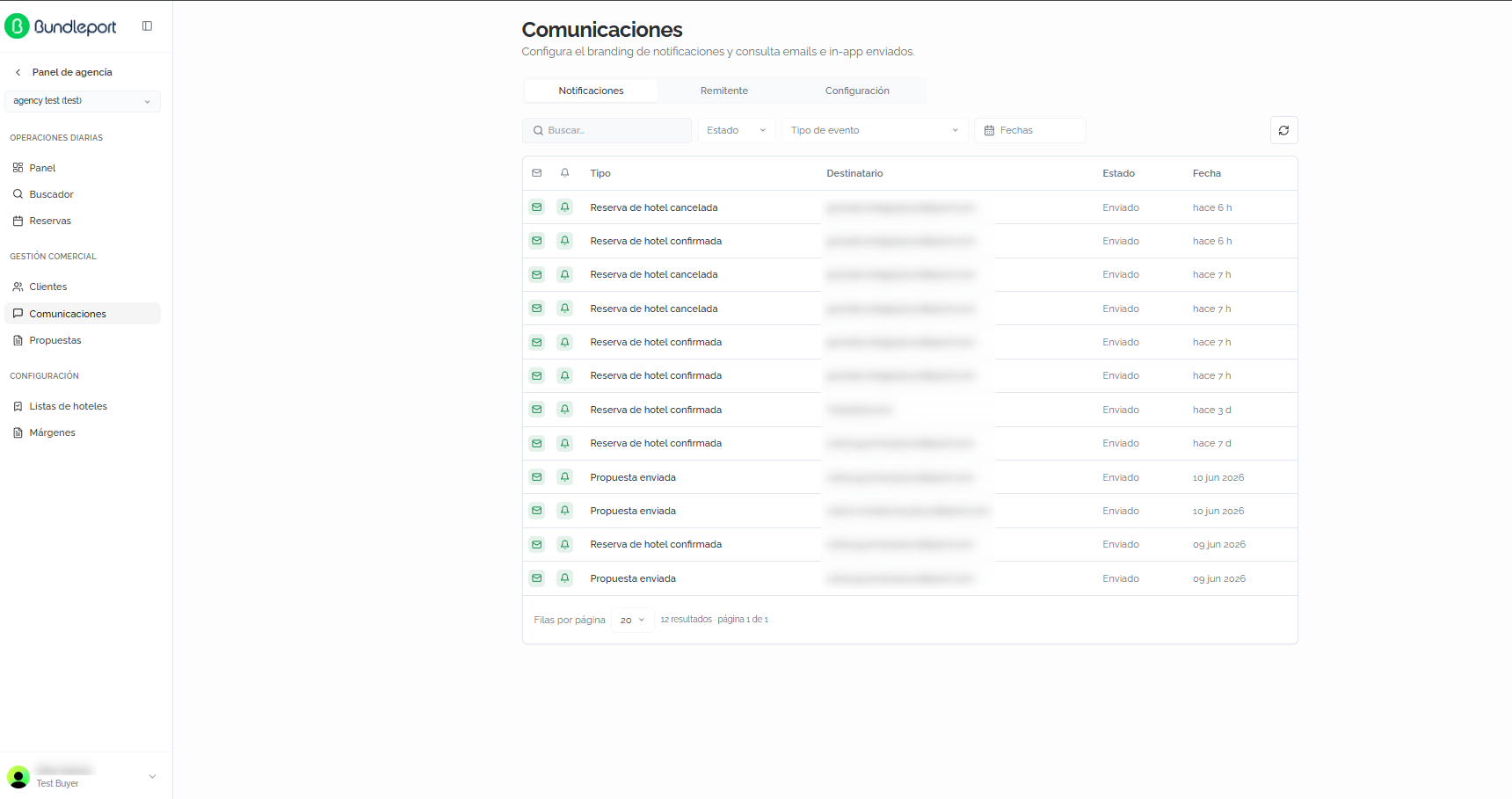Click the 'hace 7 d' date cell

tap(1211, 443)
